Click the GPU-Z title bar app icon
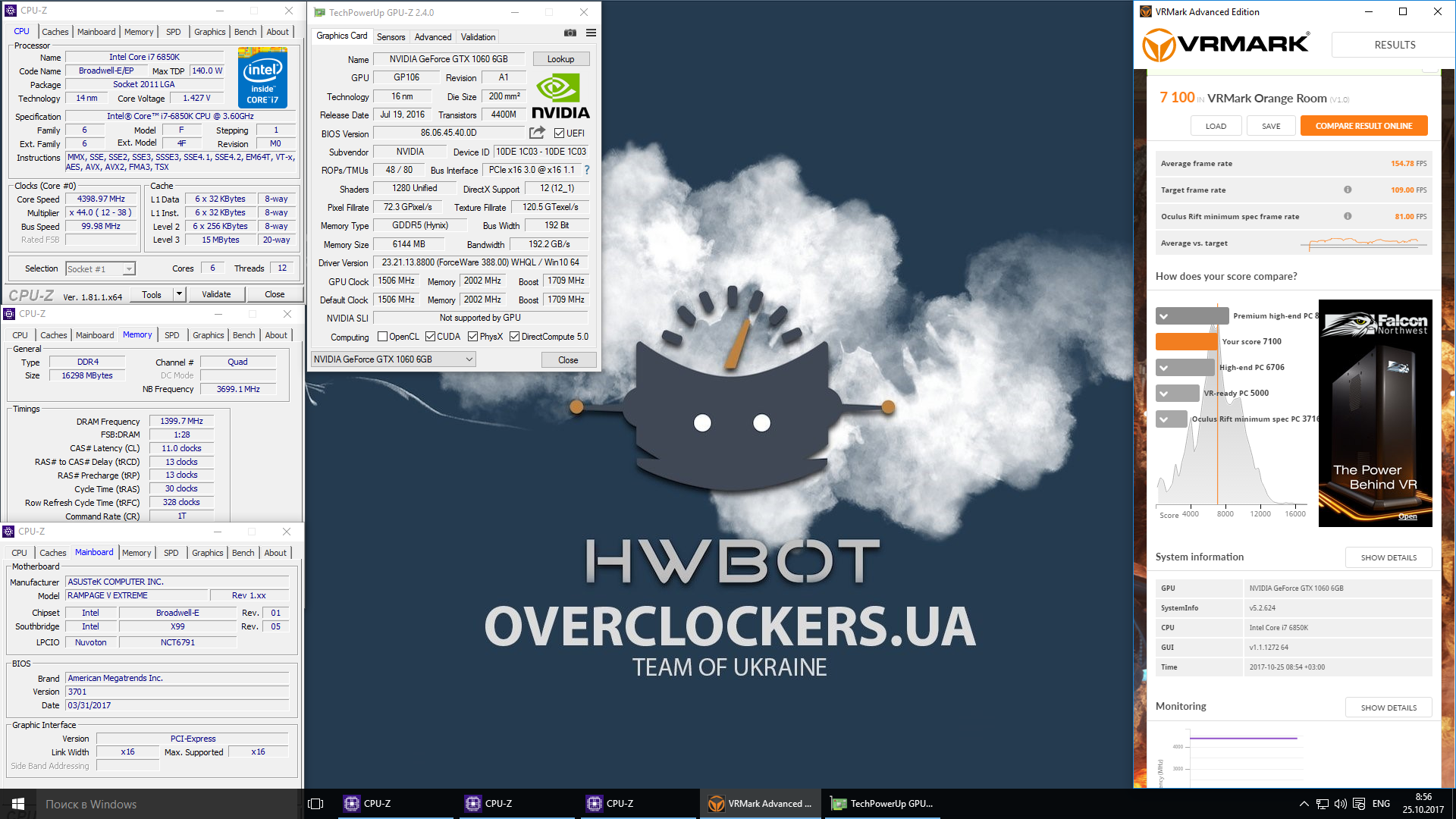Viewport: 1456px width, 819px height. click(x=319, y=12)
